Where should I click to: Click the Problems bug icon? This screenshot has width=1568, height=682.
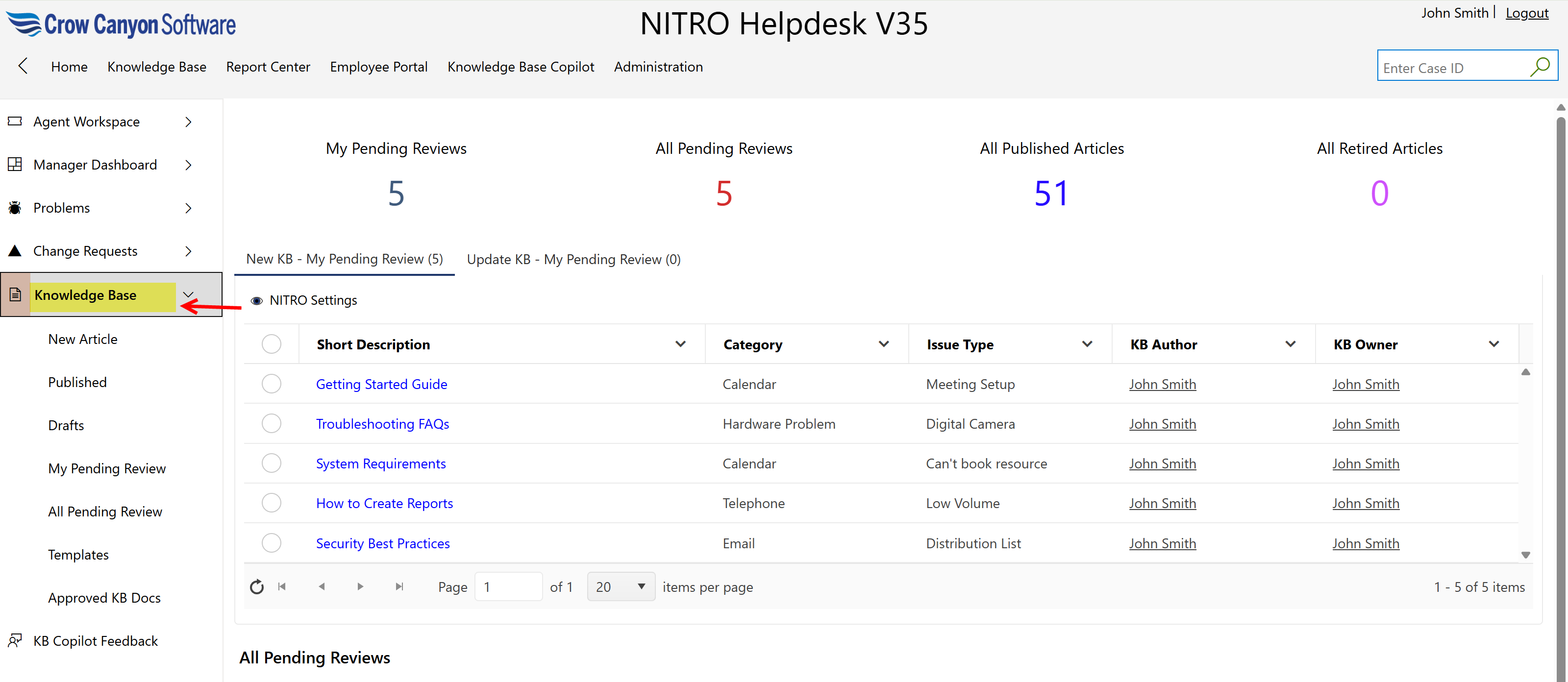pyautogui.click(x=15, y=208)
